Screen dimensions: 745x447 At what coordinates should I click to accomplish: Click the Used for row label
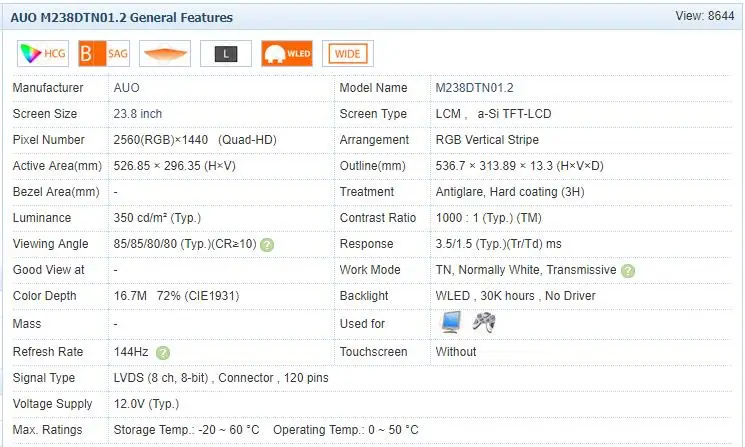click(362, 324)
